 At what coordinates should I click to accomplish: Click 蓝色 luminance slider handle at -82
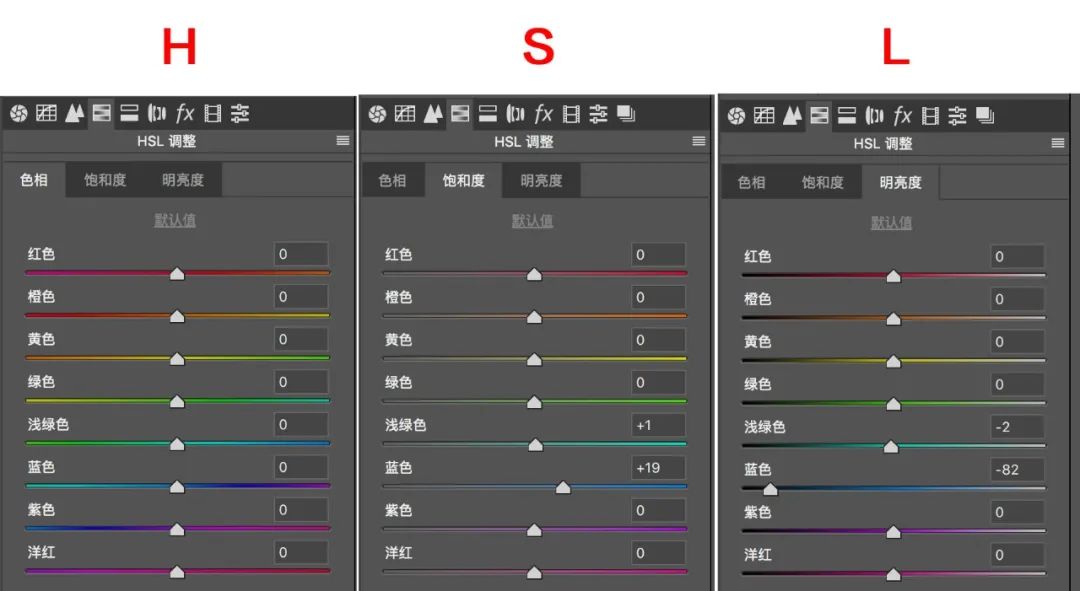coord(771,489)
